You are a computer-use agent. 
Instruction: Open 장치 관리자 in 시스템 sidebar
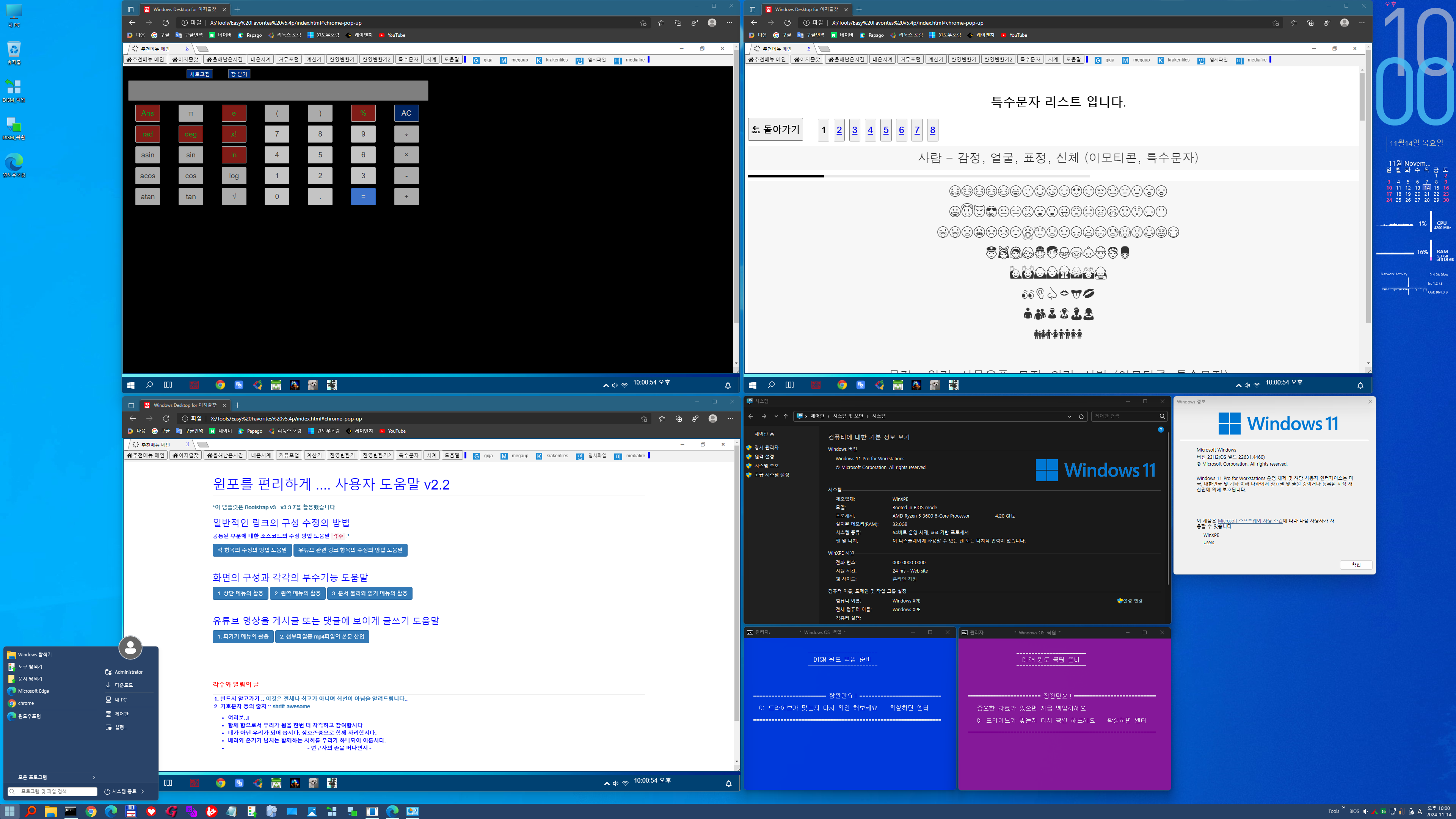[766, 448]
